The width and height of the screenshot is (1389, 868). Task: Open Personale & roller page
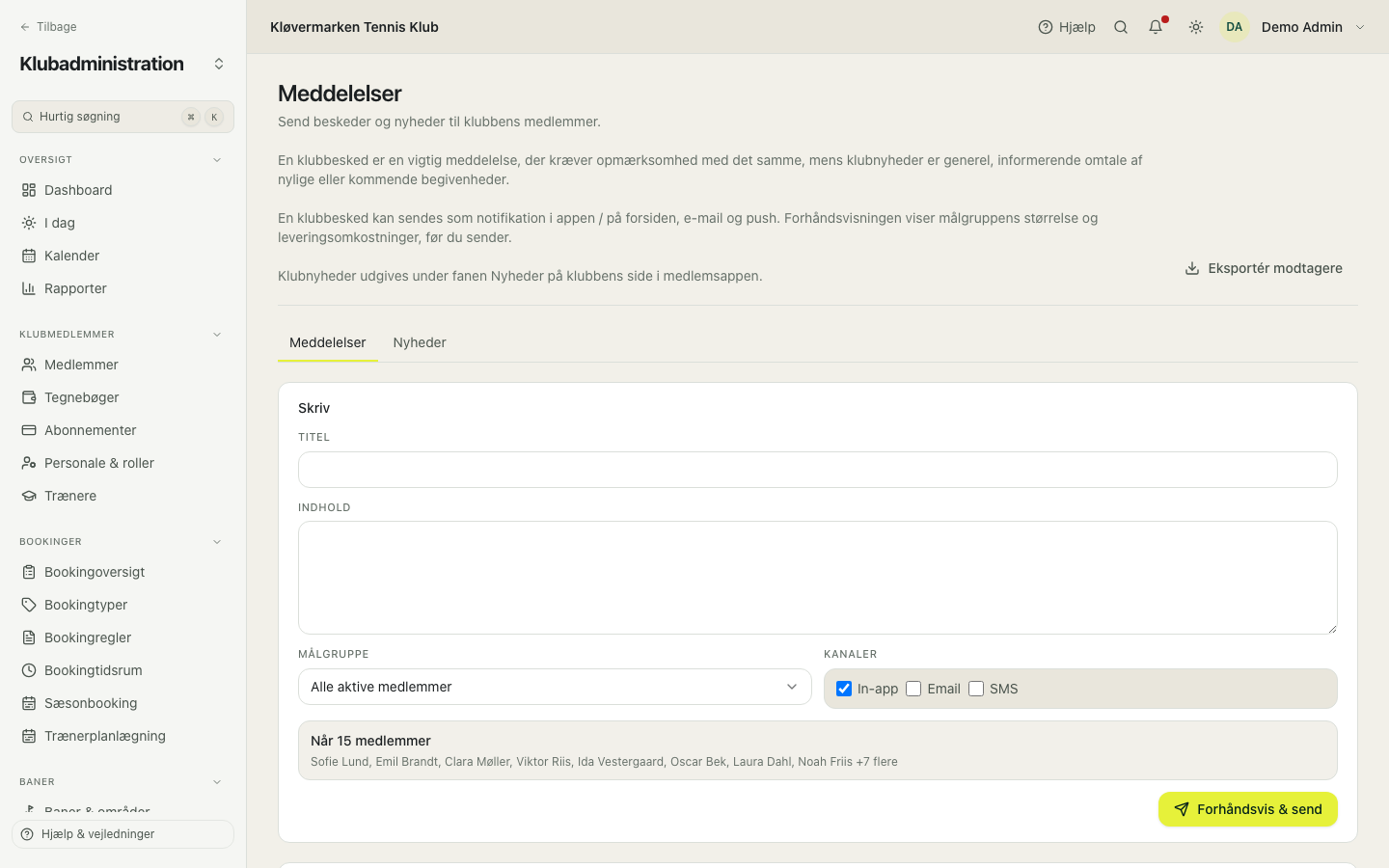[123, 463]
